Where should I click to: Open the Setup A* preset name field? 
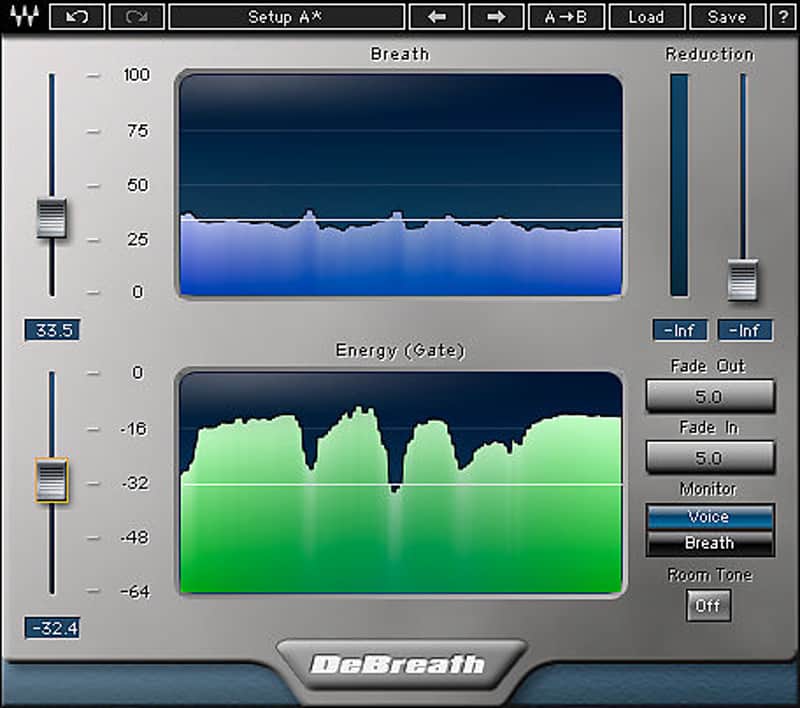tap(286, 17)
